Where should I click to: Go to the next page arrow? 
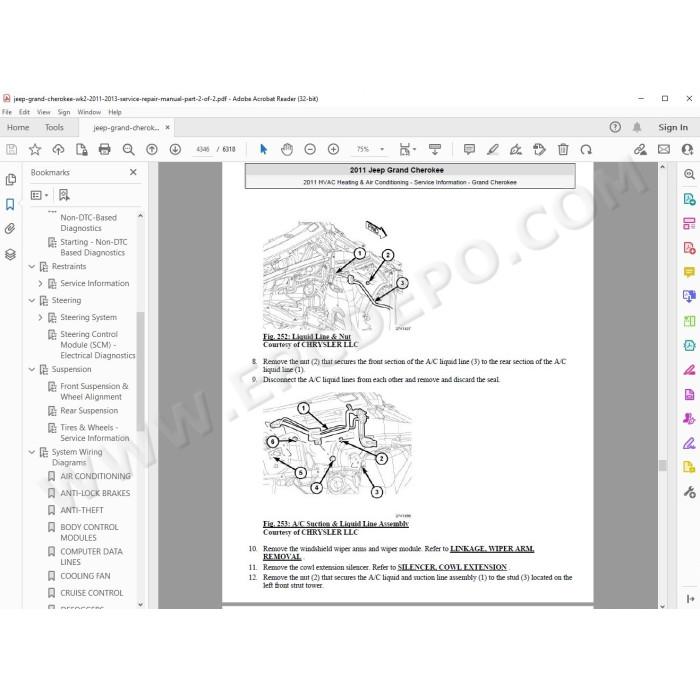175,150
